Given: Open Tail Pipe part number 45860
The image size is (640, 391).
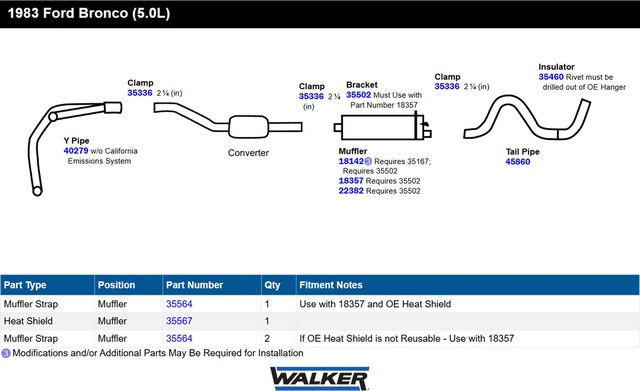Looking at the screenshot, I should [x=518, y=162].
